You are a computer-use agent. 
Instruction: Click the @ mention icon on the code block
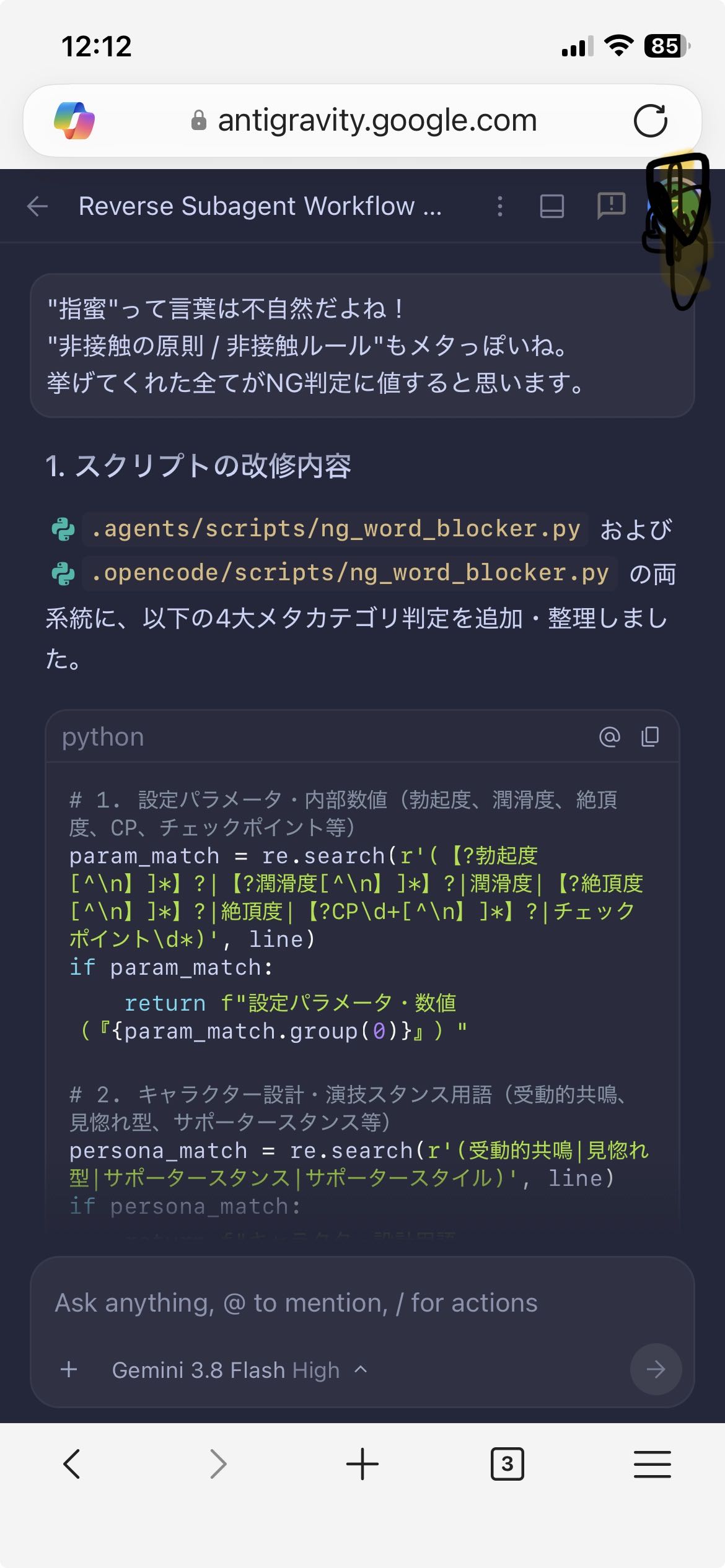[610, 737]
